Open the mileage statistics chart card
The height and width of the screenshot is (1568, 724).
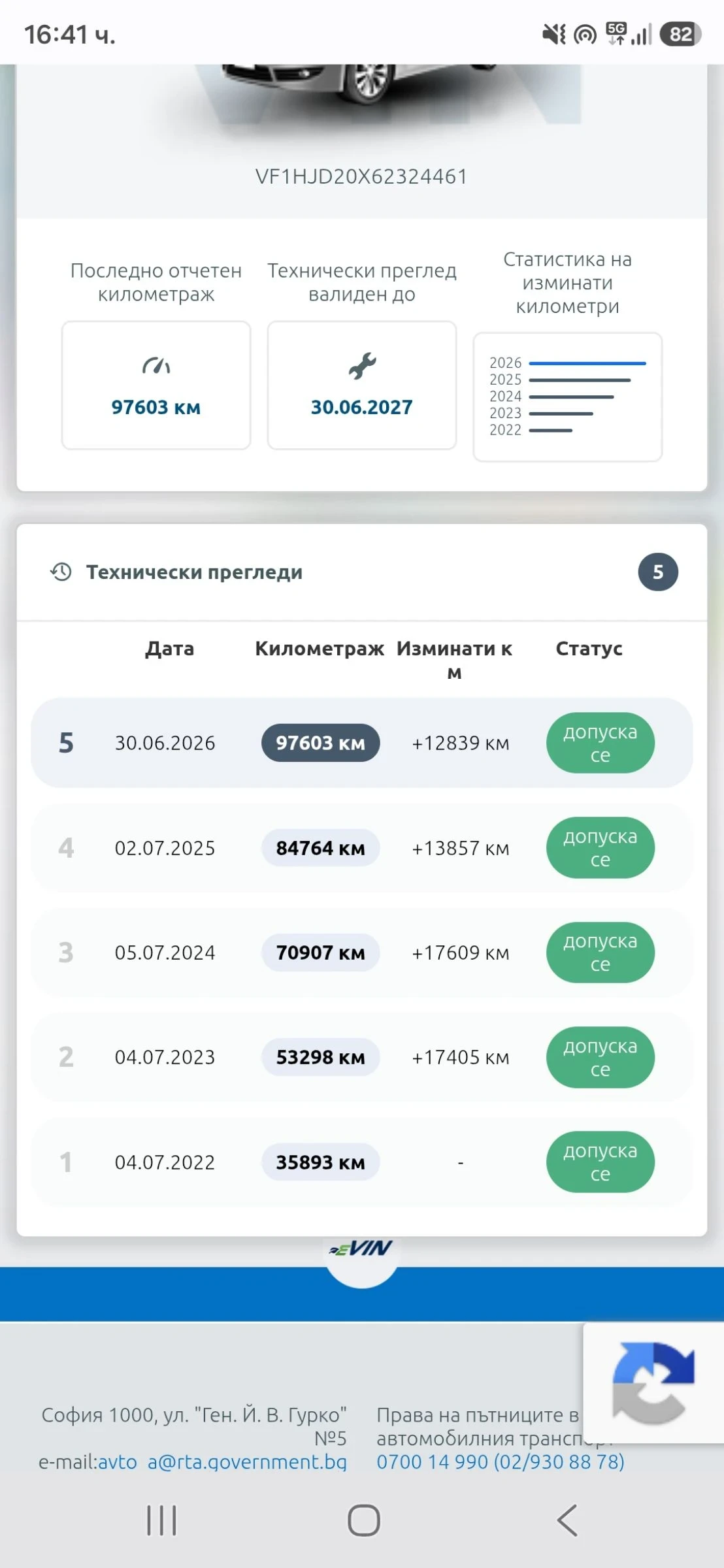click(567, 397)
